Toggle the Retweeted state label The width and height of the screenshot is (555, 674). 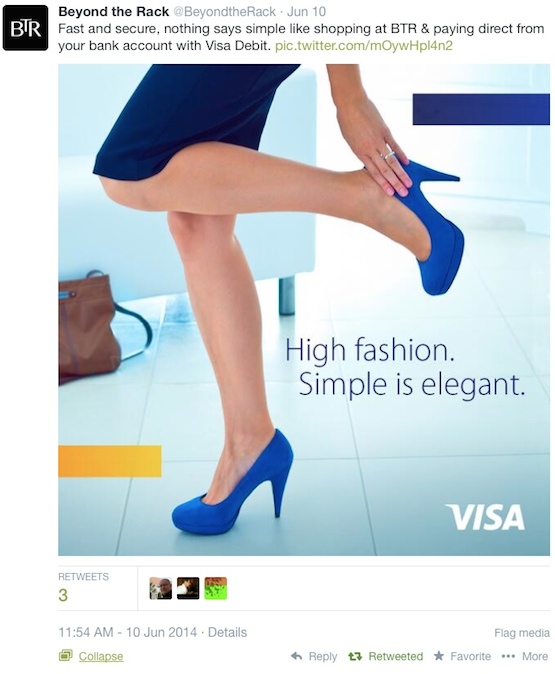[396, 656]
